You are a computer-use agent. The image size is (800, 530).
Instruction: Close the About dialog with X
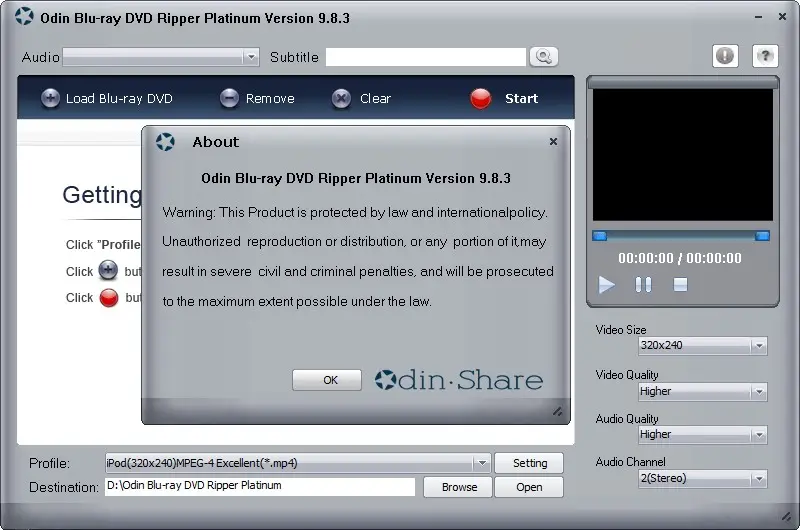tap(554, 141)
